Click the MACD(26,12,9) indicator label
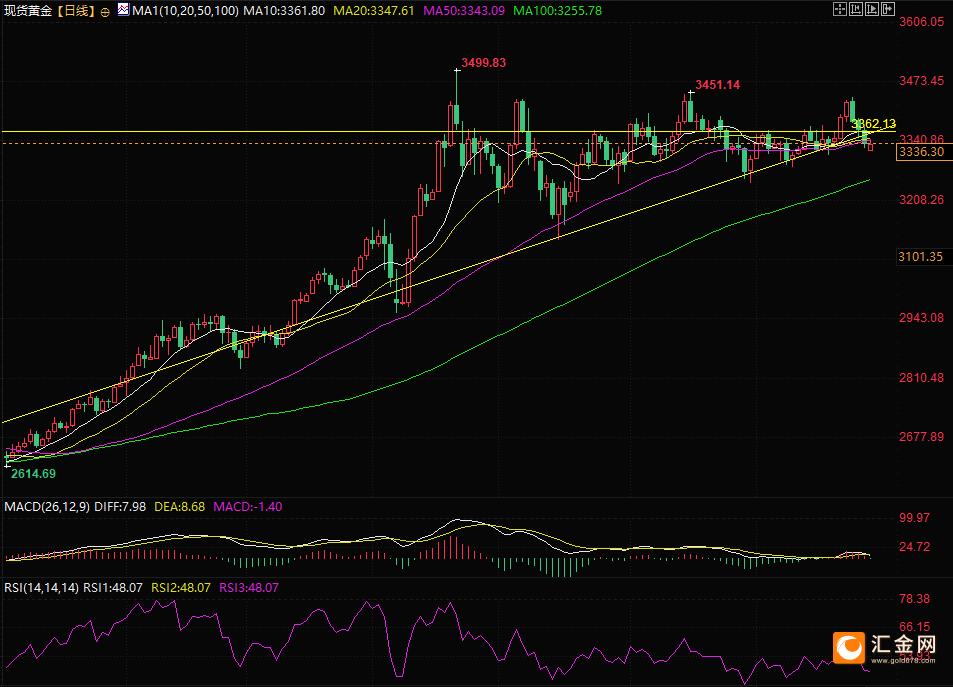Screen dimensions: 953x687 (47, 506)
